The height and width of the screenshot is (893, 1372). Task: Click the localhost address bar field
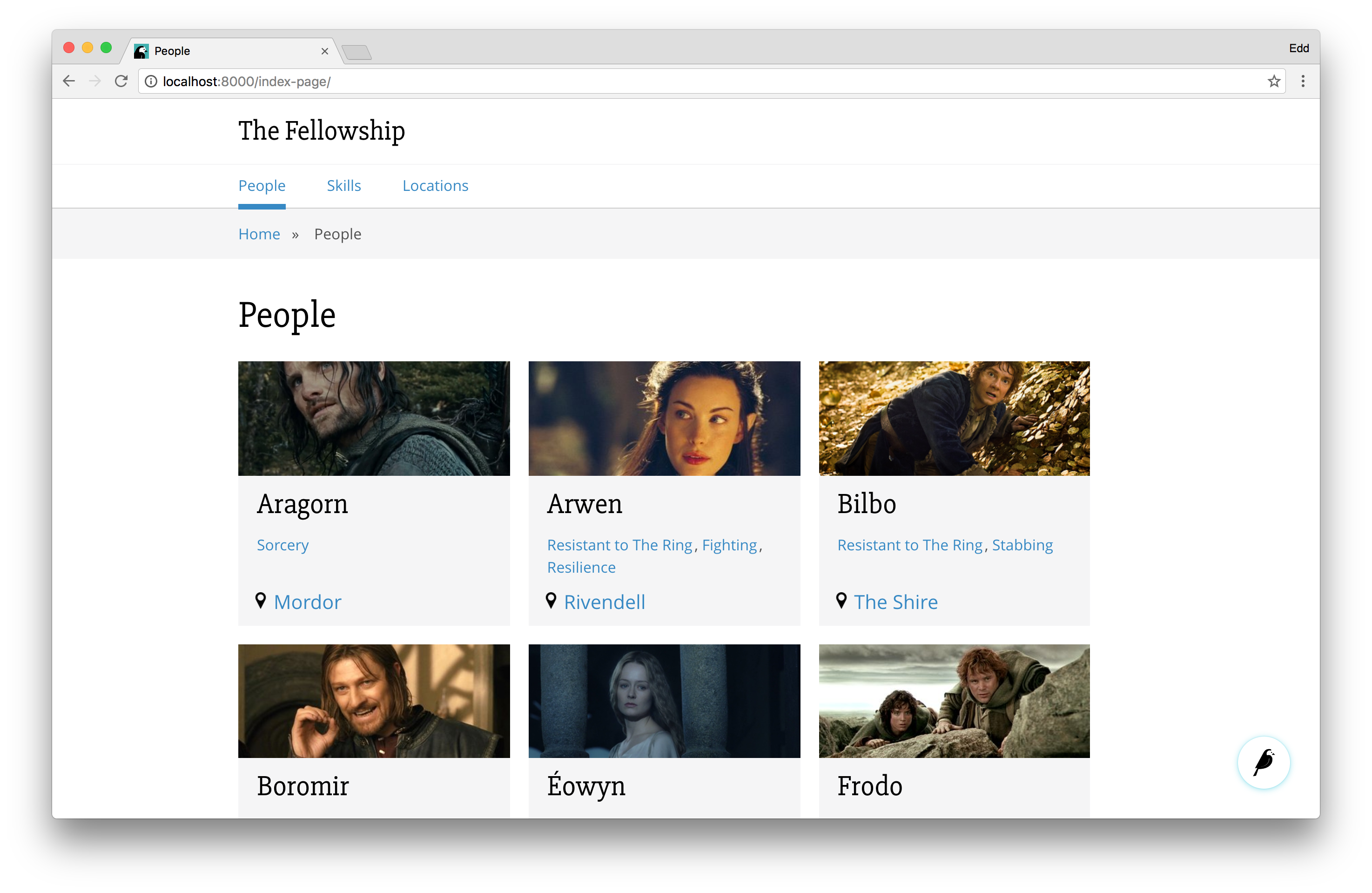[692, 81]
